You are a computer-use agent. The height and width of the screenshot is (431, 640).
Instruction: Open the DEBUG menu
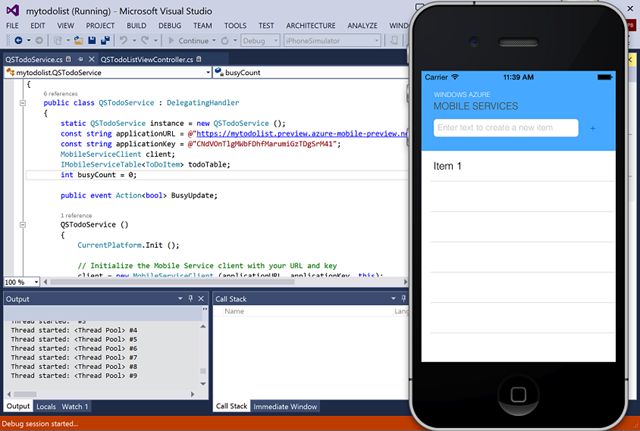click(x=170, y=25)
